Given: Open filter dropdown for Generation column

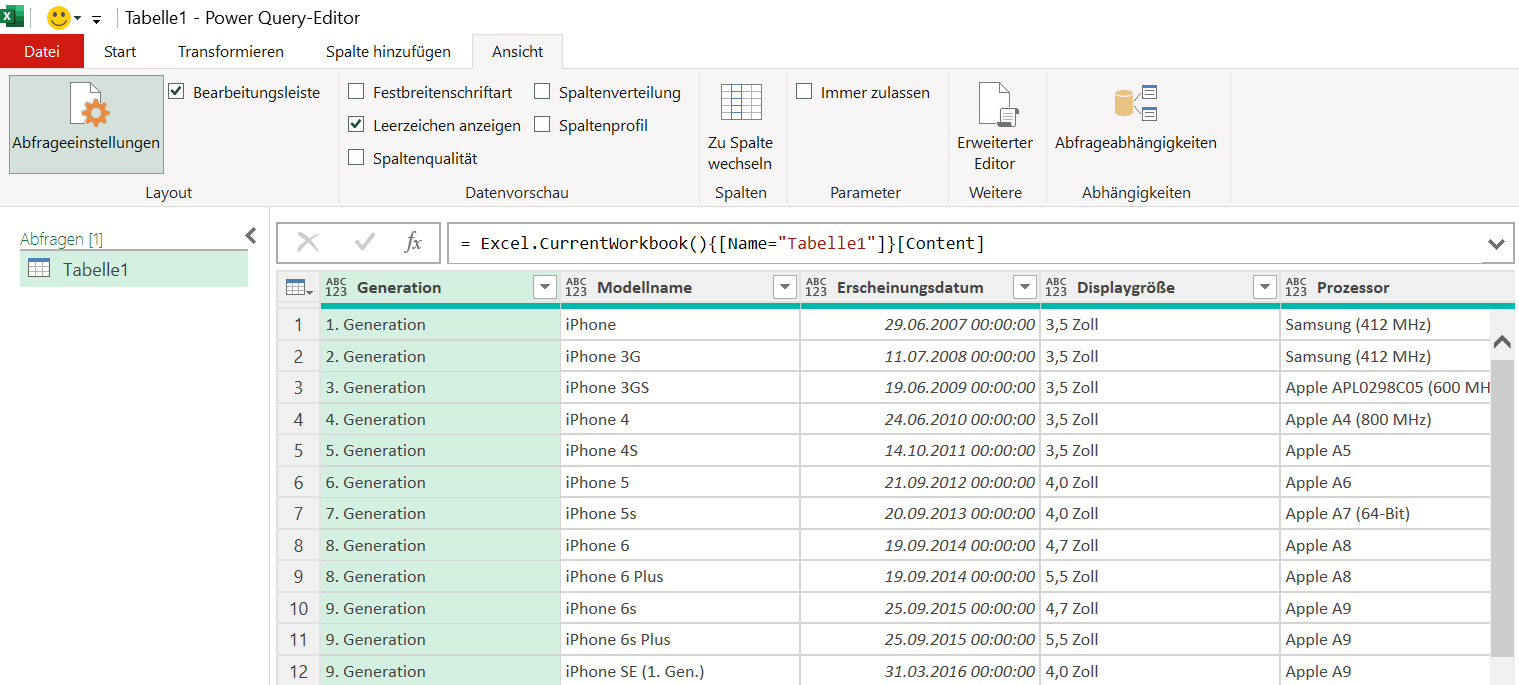Looking at the screenshot, I should coord(545,288).
